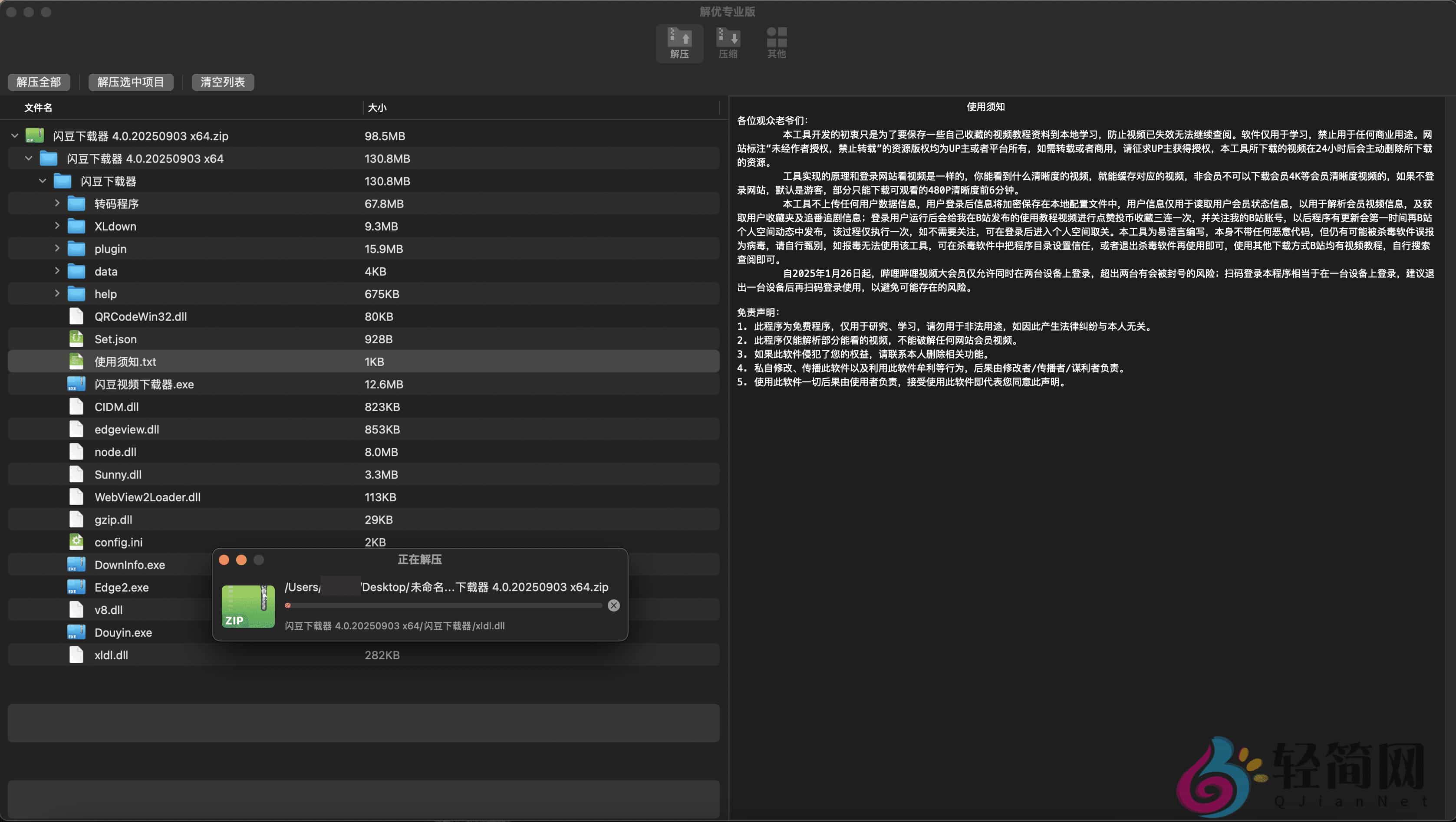Click the 解压选中项目 button
1456x822 pixels.
click(131, 82)
